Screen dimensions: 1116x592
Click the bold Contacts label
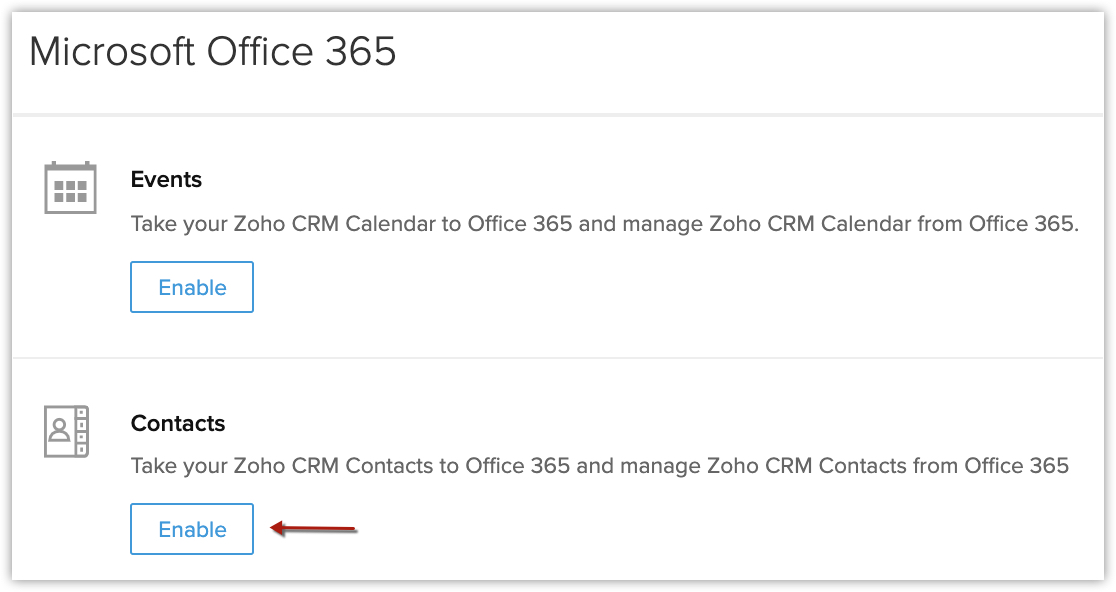(x=178, y=424)
